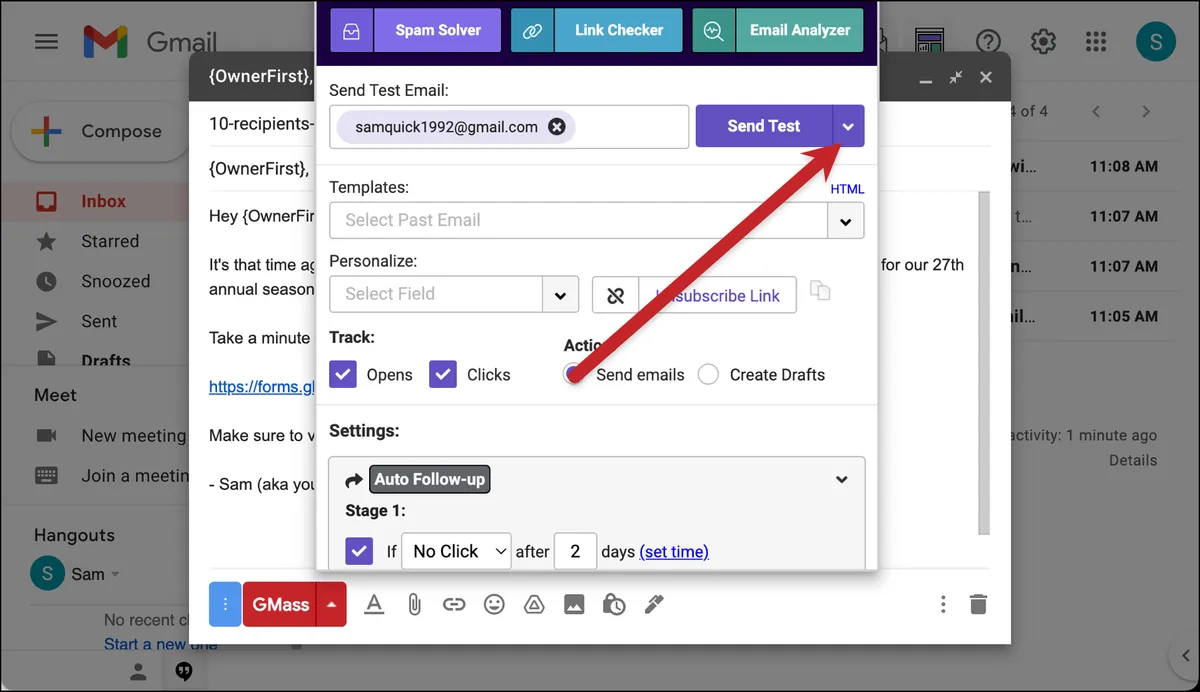Click the set time link
The image size is (1200, 692).
[674, 552]
